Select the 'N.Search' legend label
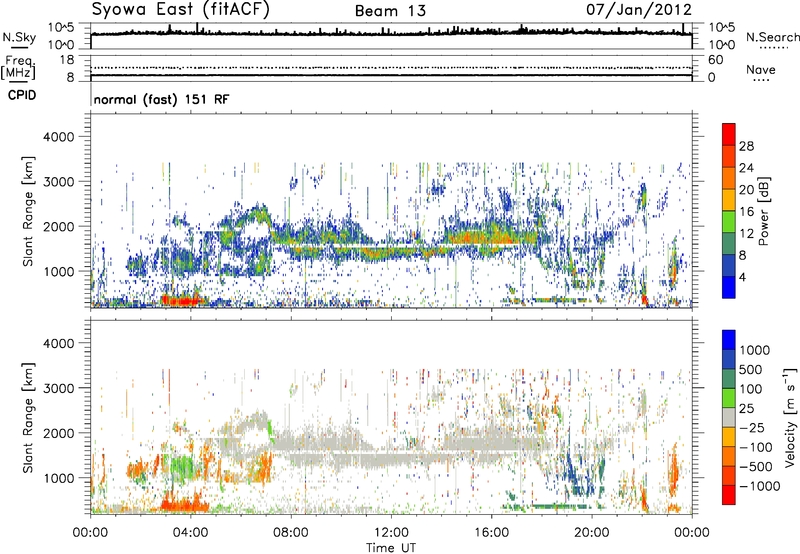 click(772, 37)
